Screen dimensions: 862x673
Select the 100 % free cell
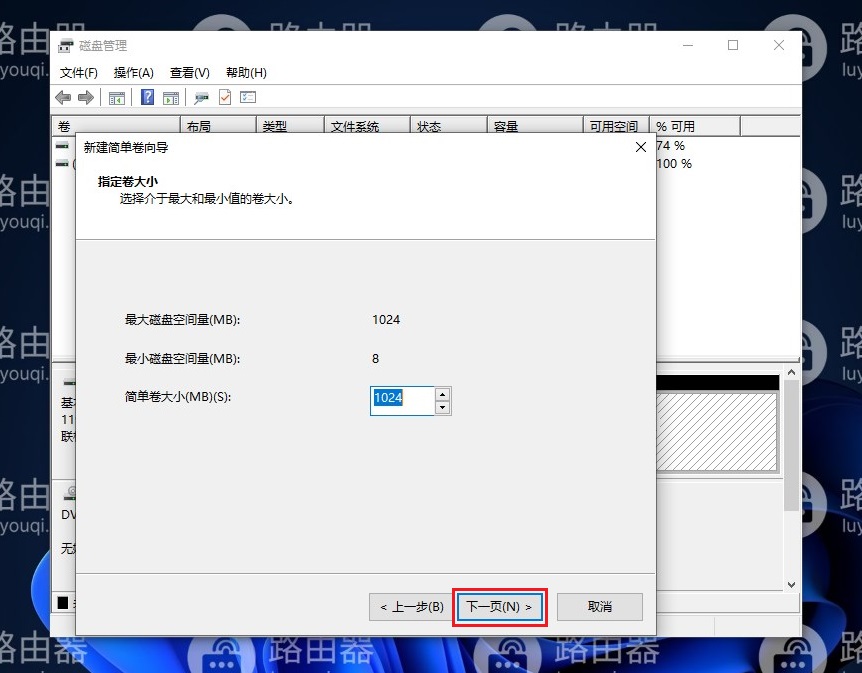(x=674, y=163)
